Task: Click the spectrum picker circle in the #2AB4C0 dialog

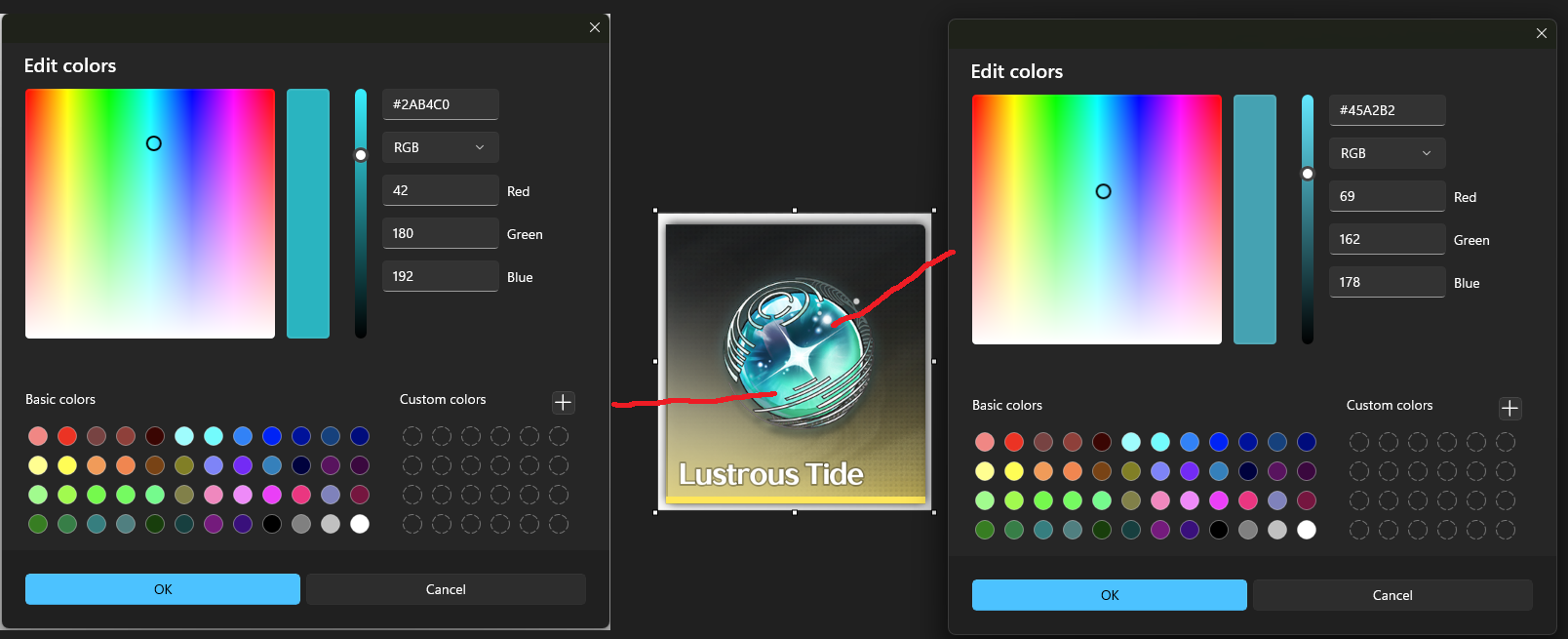Action: [x=154, y=143]
